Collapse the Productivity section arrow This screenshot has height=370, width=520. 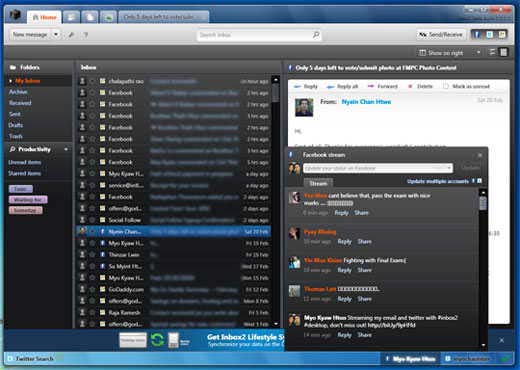66,149
